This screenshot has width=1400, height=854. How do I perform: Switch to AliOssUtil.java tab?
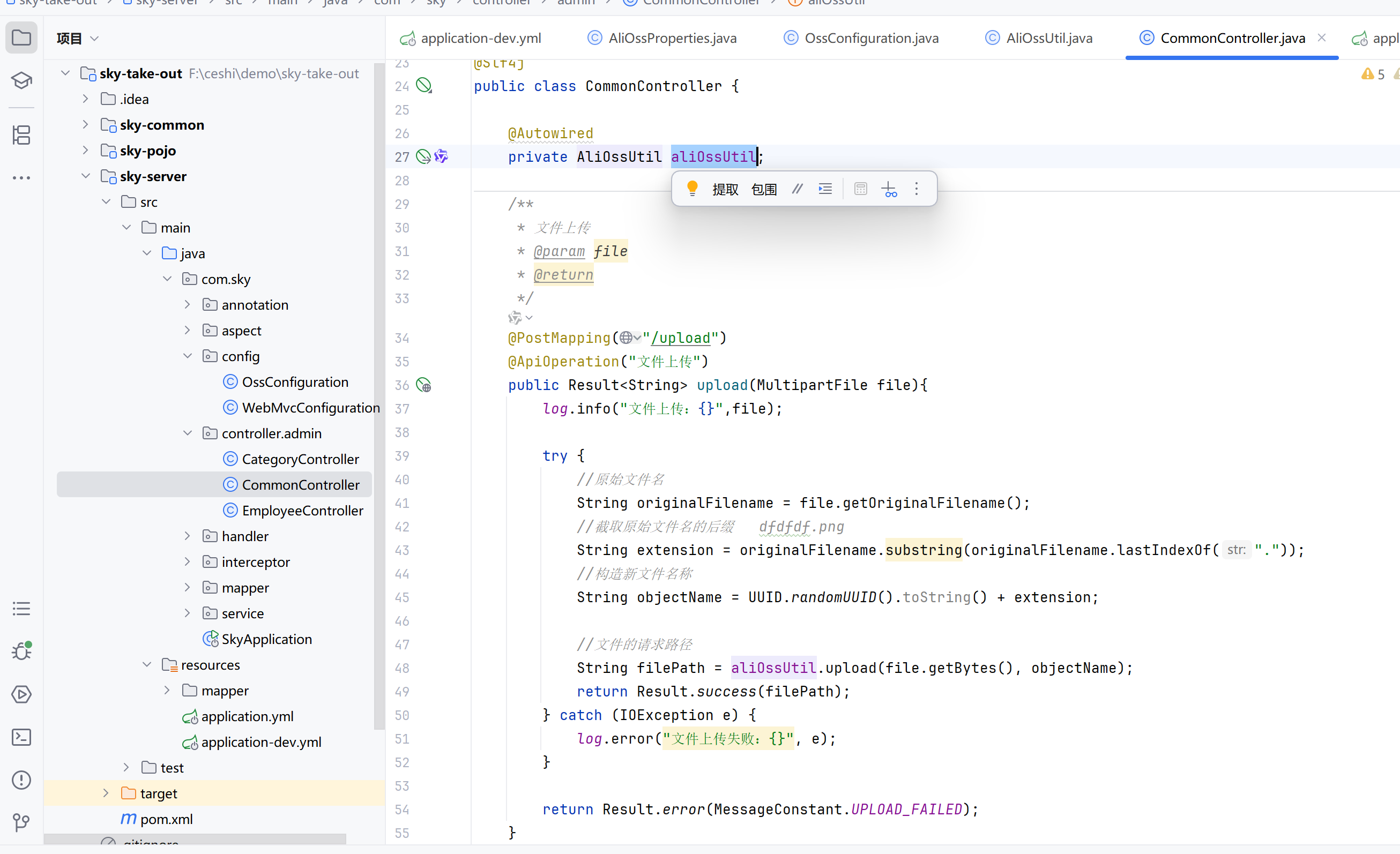click(x=1039, y=38)
